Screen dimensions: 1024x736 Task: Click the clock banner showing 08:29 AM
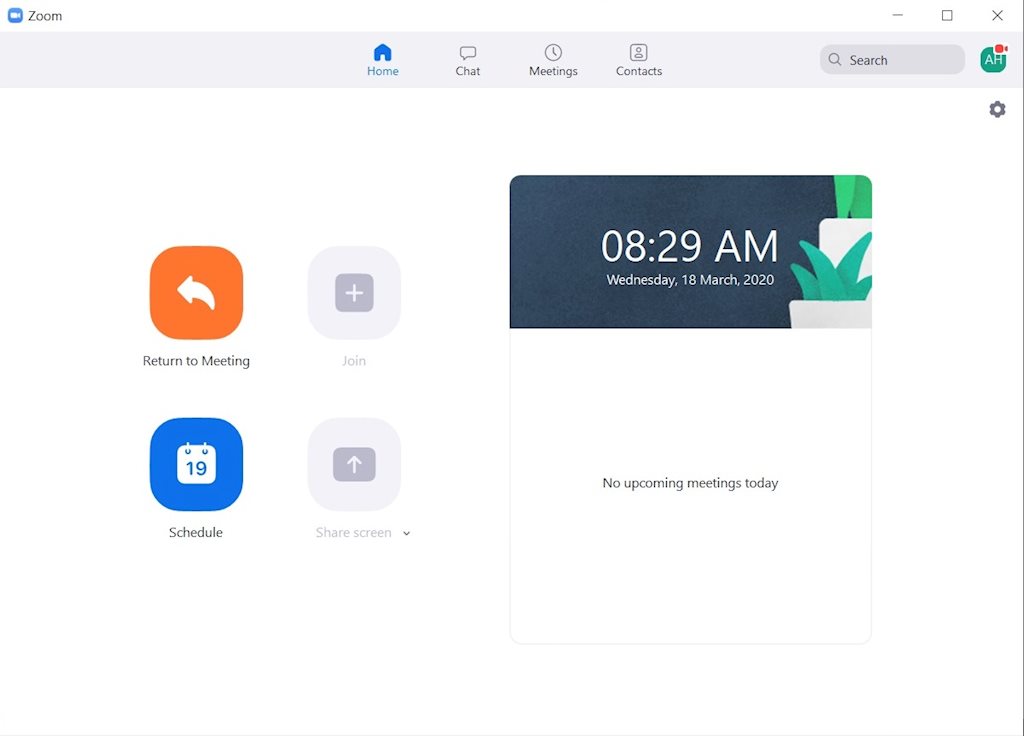point(690,252)
